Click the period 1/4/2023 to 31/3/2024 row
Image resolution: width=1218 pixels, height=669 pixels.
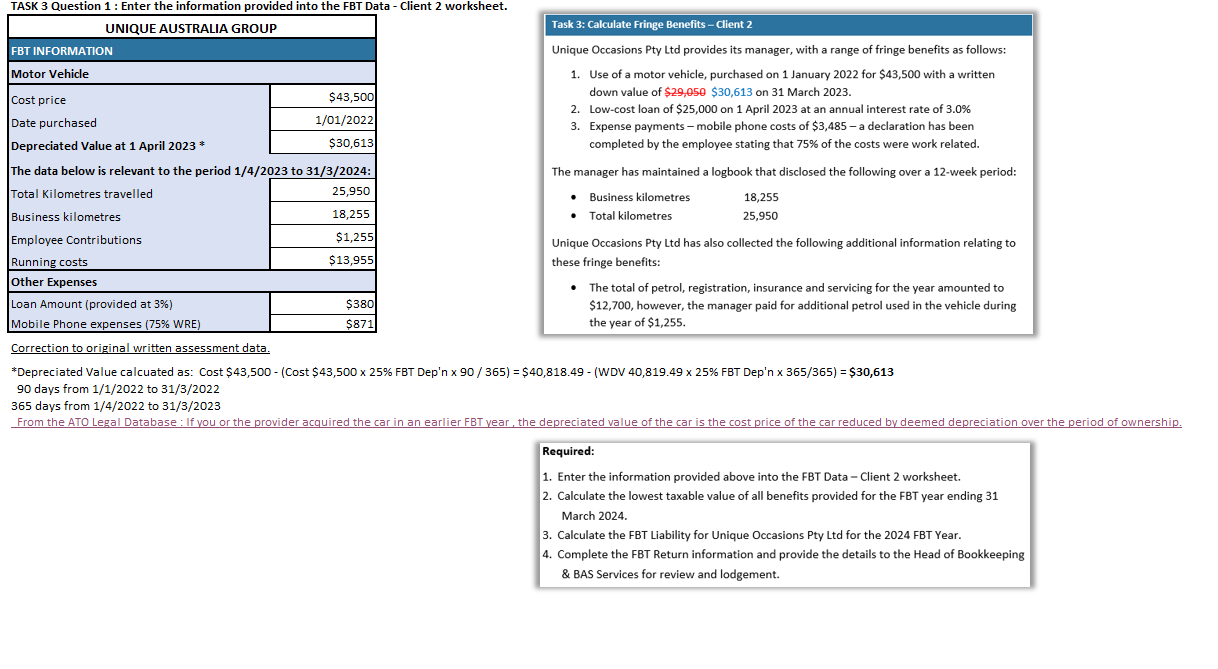pos(192,169)
